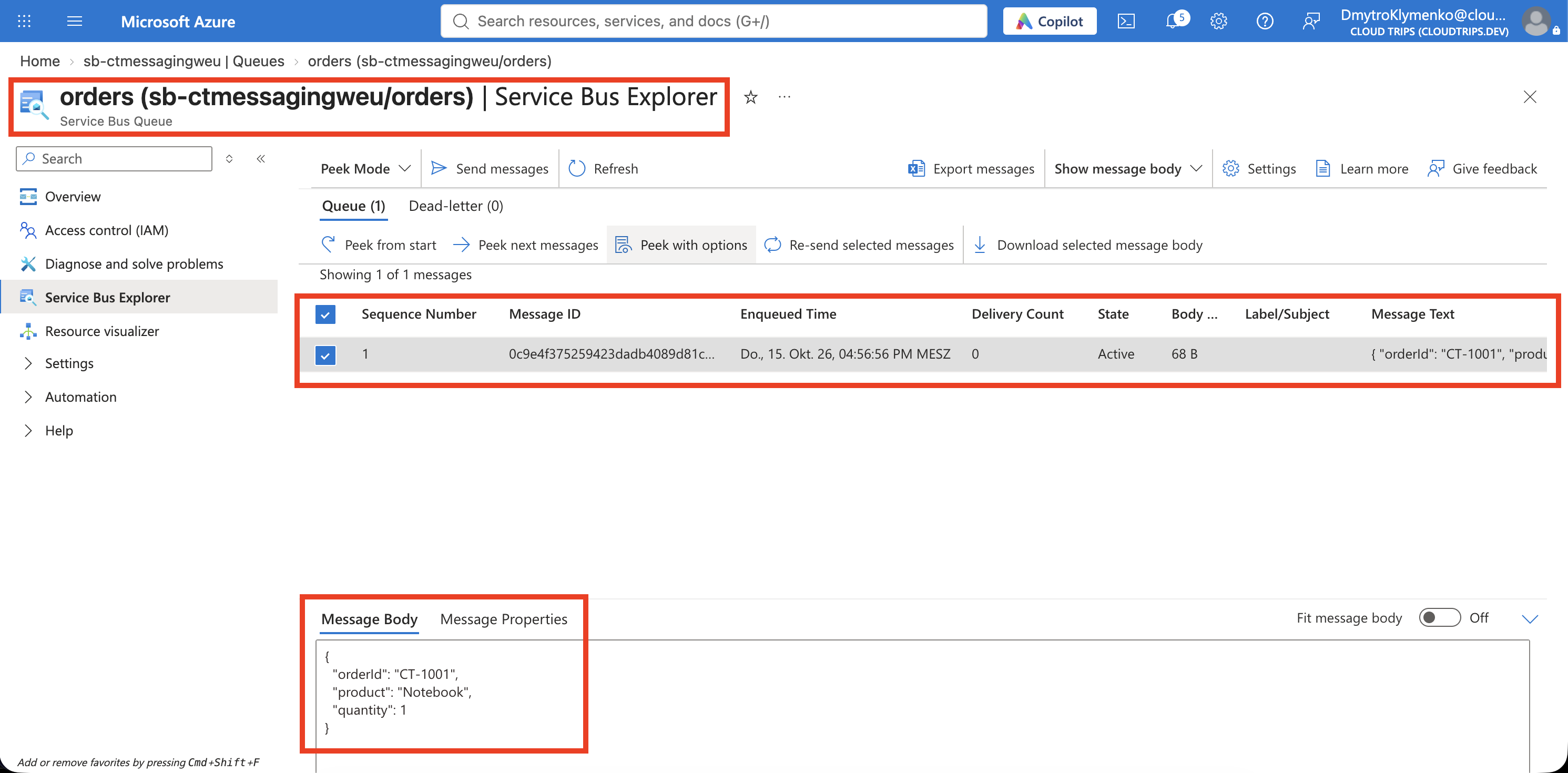The width and height of the screenshot is (1568, 773).
Task: Click Peek next messages
Action: 525,245
